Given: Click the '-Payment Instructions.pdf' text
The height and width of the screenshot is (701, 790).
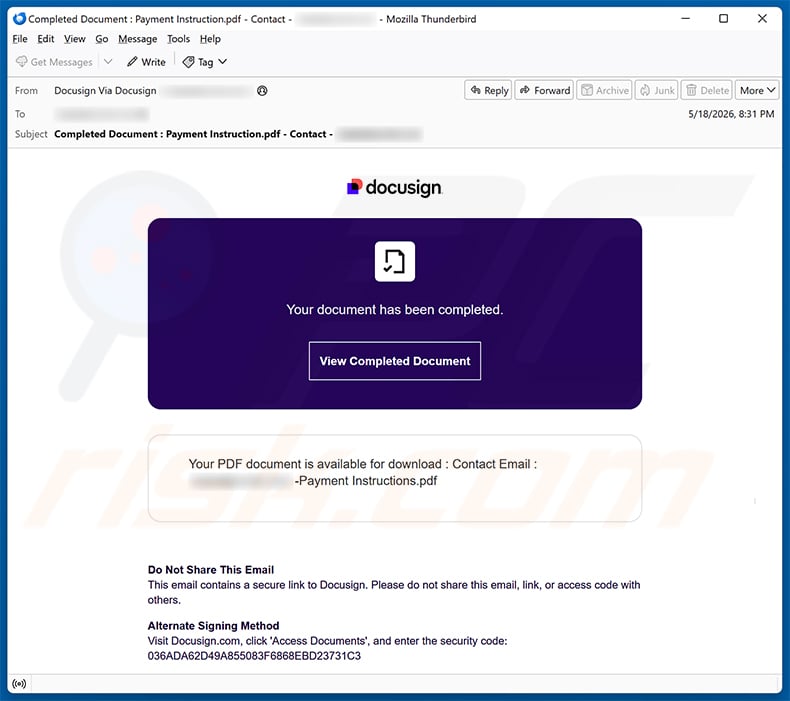Looking at the screenshot, I should click(x=366, y=481).
